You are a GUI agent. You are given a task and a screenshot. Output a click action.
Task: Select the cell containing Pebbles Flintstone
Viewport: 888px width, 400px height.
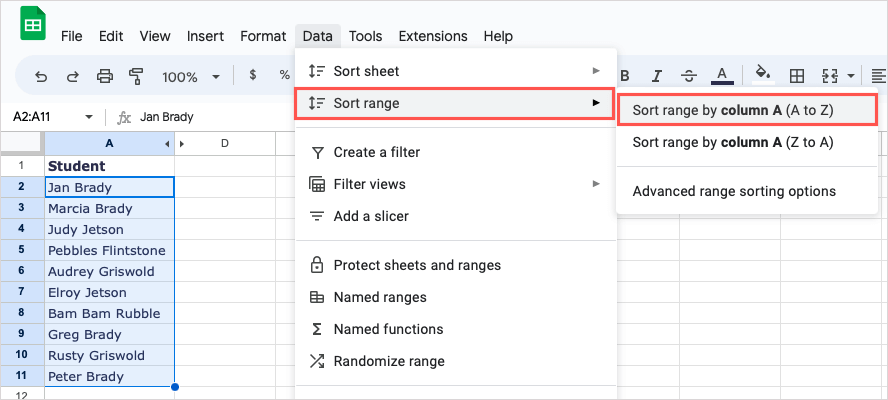click(107, 250)
